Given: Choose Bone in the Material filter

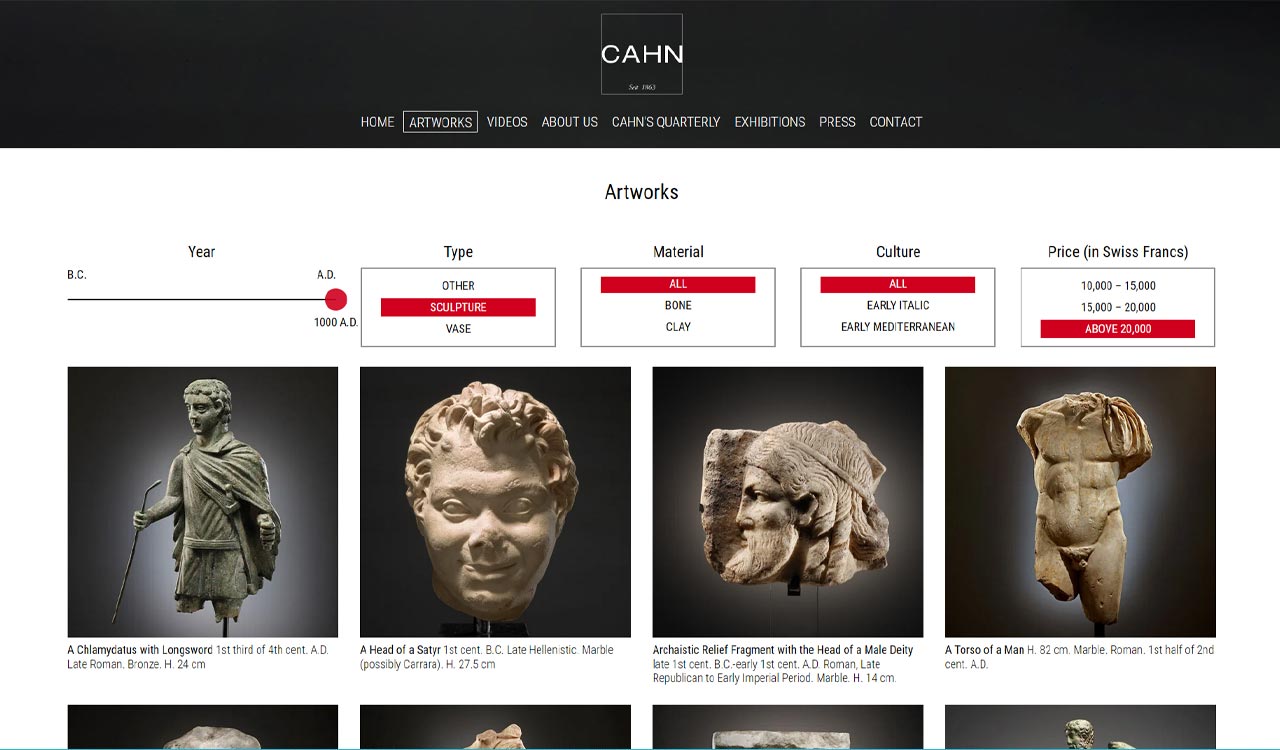Looking at the screenshot, I should 678,306.
